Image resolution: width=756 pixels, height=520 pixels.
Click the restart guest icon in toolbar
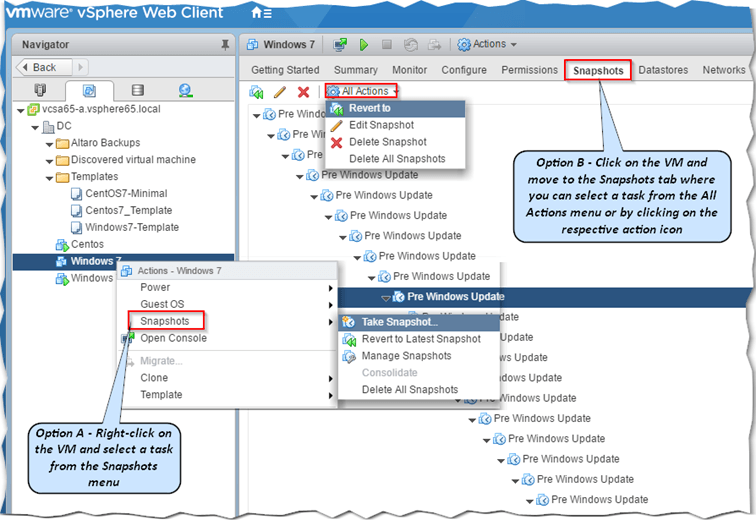click(x=411, y=45)
